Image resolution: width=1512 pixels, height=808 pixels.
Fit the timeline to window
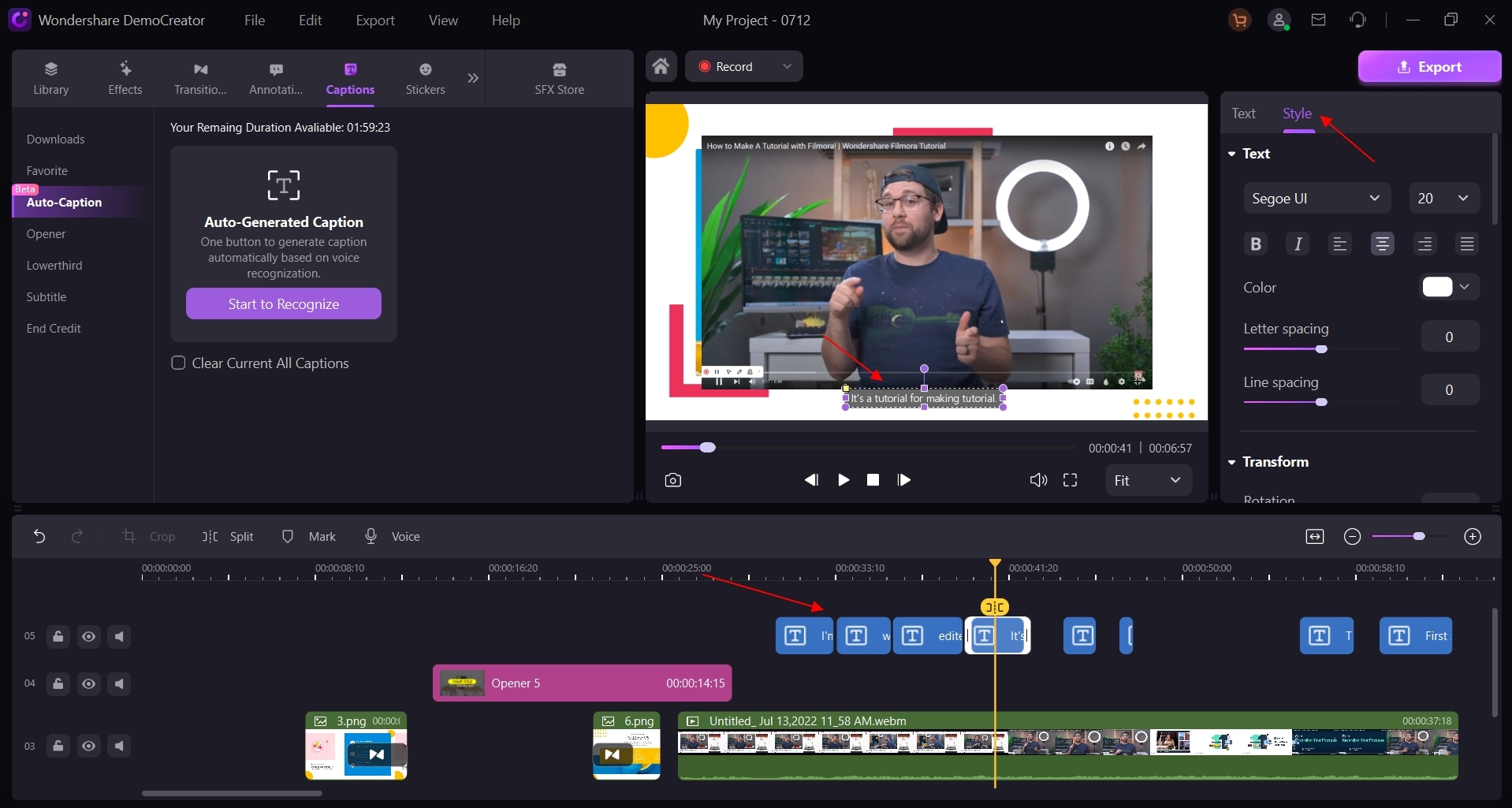[1315, 537]
